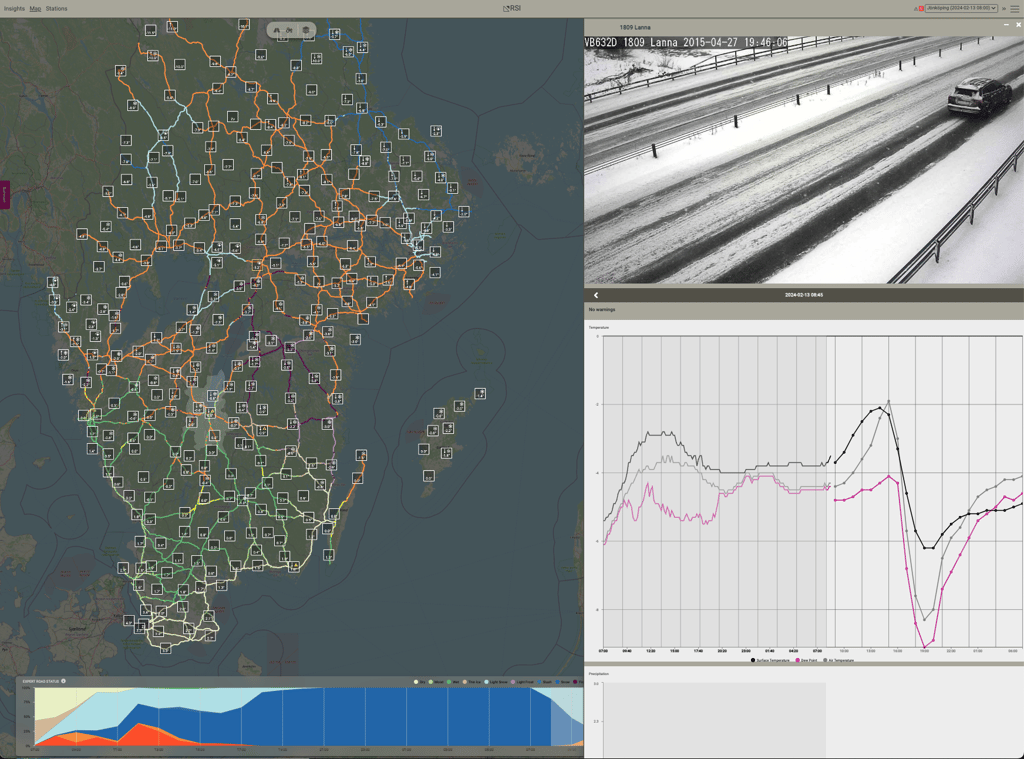Open the Stations tab

click(56, 8)
